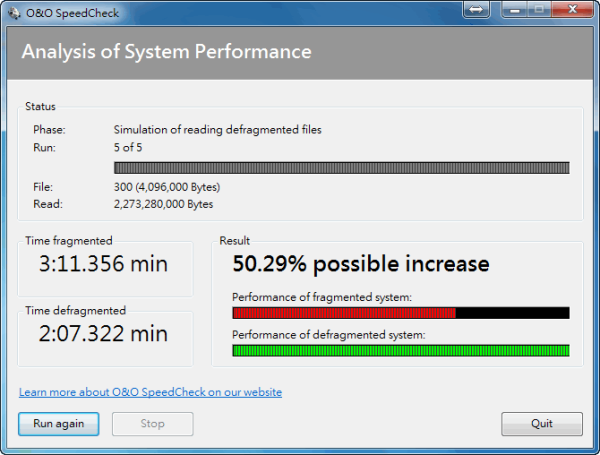600x455 pixels.
Task: Click the 'File:' label
Action: (x=43, y=187)
